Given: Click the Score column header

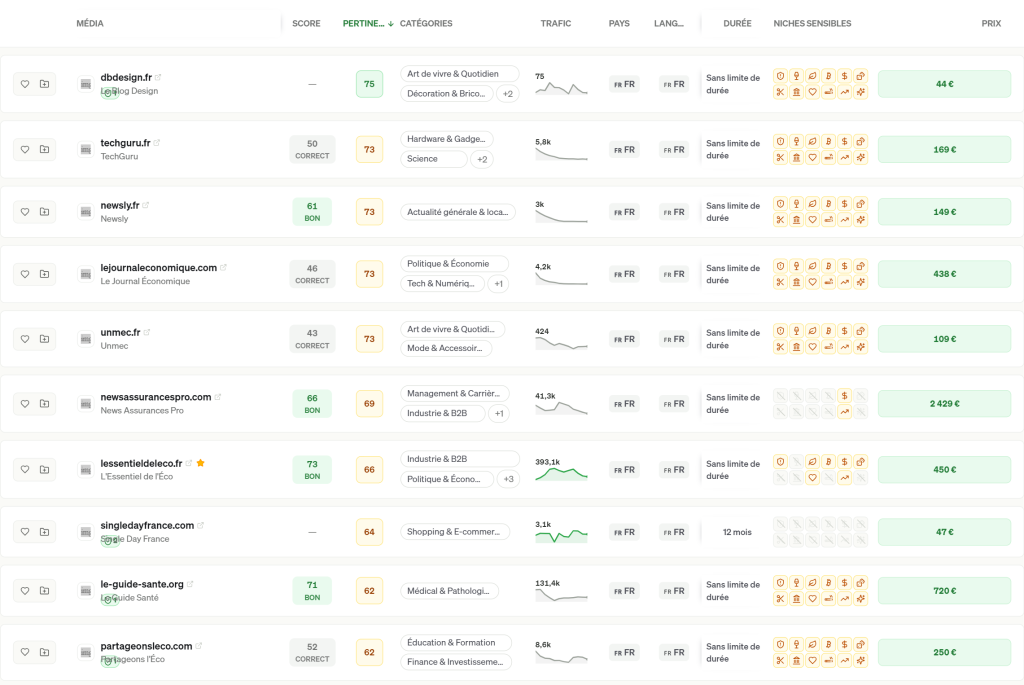Looking at the screenshot, I should pyautogui.click(x=306, y=24).
